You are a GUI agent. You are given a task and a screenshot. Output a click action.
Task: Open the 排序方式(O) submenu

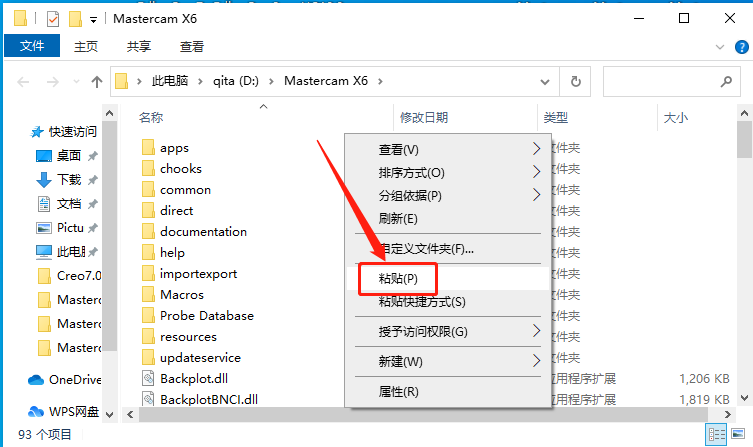448,173
